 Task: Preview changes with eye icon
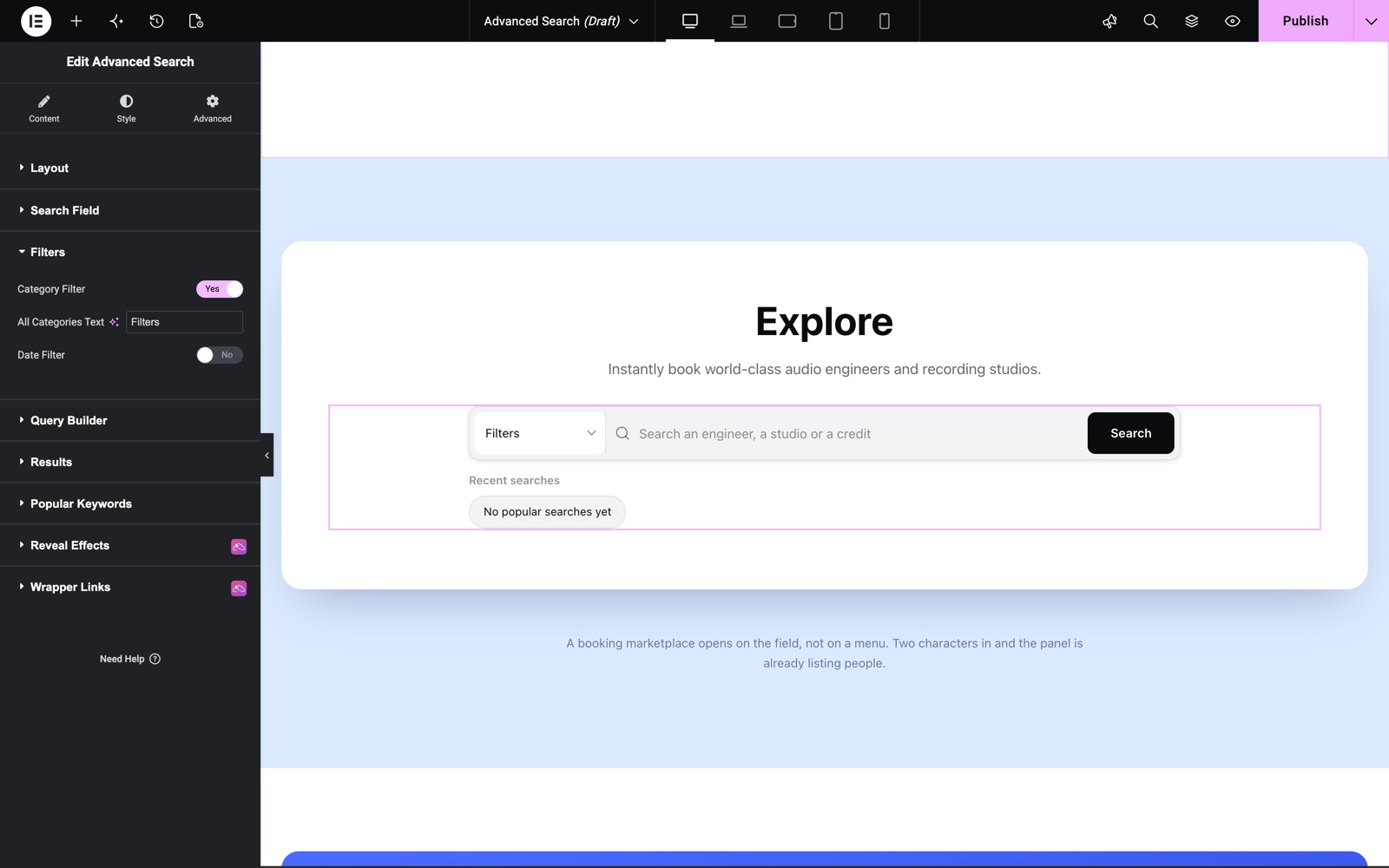tap(1232, 21)
